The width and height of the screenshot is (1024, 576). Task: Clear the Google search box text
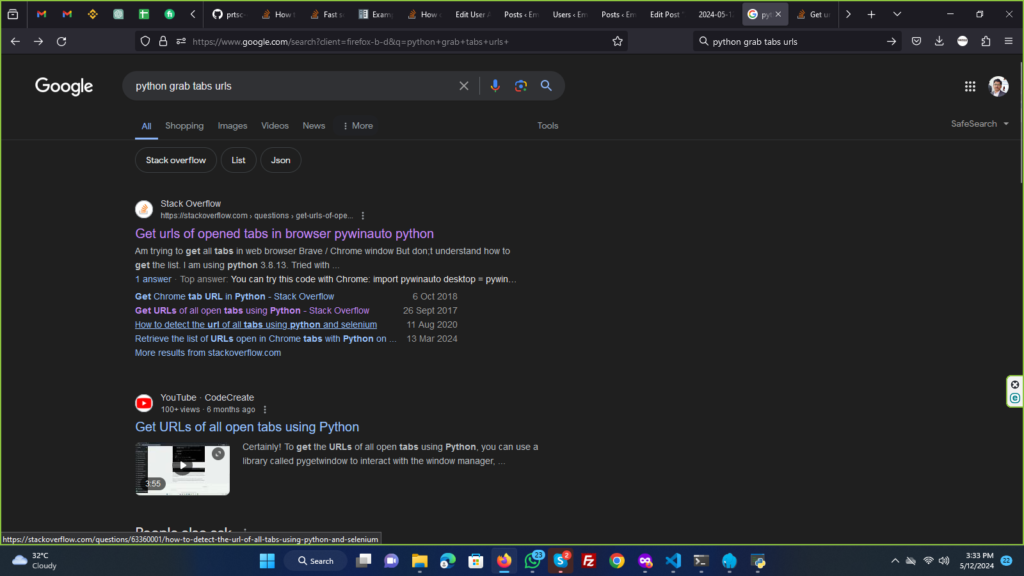click(463, 86)
